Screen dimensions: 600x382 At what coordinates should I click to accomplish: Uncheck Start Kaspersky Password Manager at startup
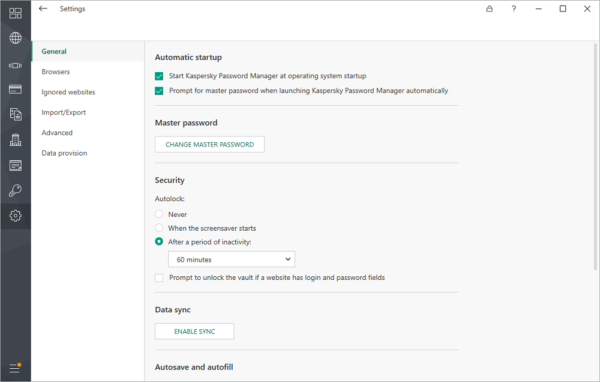159,76
